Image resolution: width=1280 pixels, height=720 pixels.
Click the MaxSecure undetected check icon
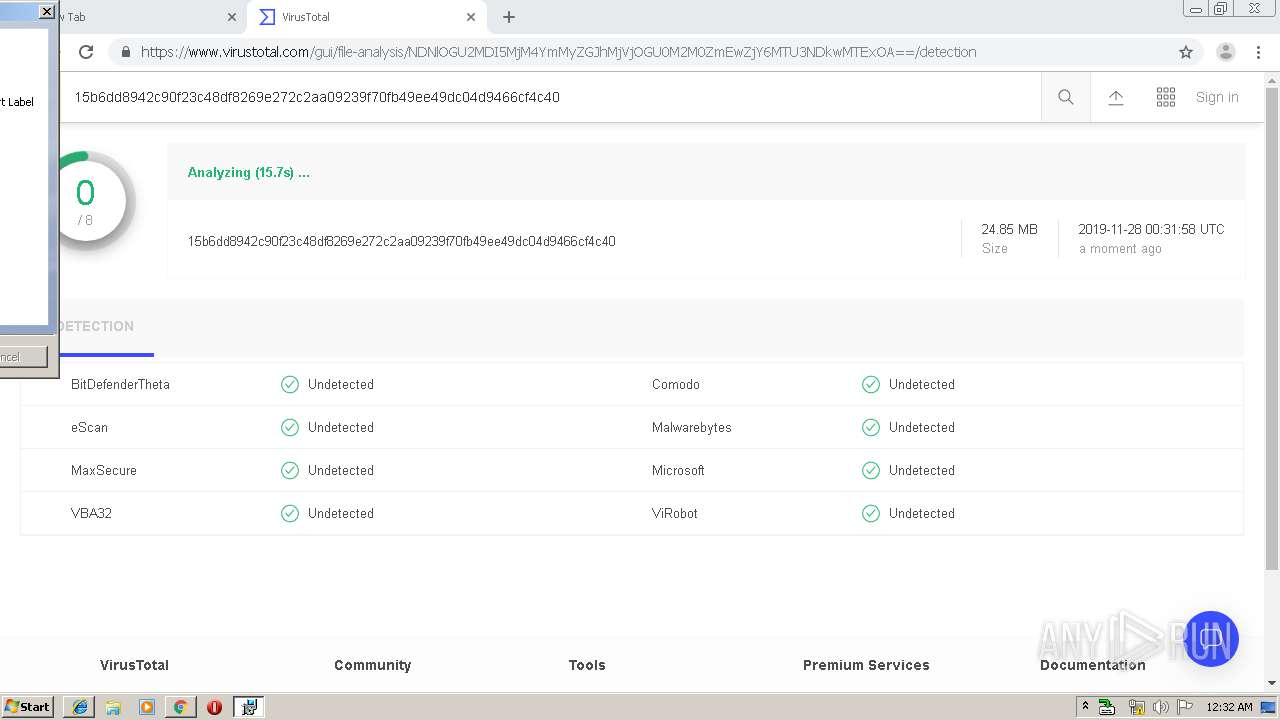(290, 470)
